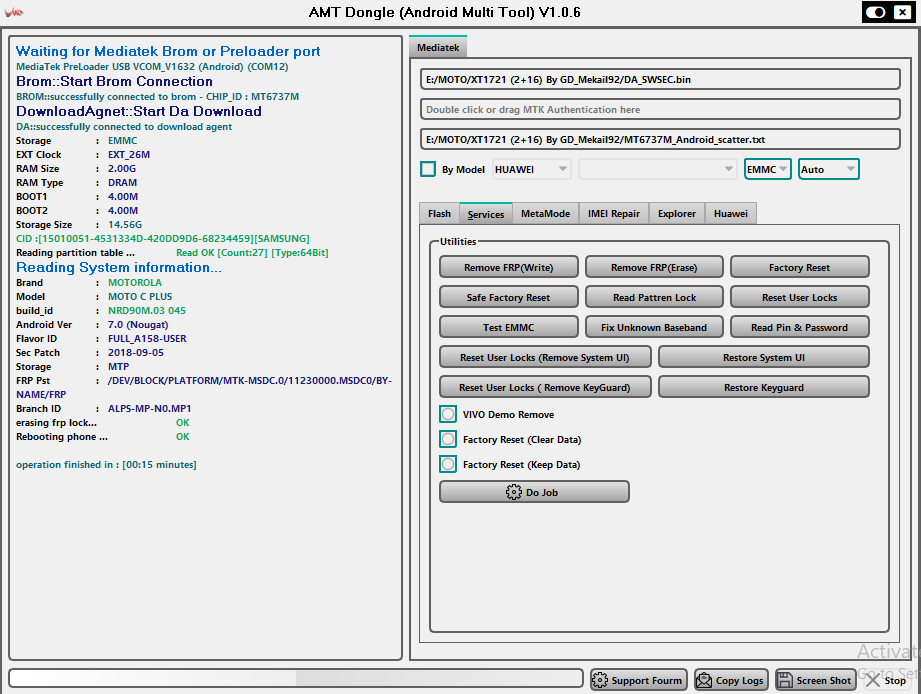921x694 pixels.
Task: Take a Screen Shot via button
Action: [x=815, y=680]
